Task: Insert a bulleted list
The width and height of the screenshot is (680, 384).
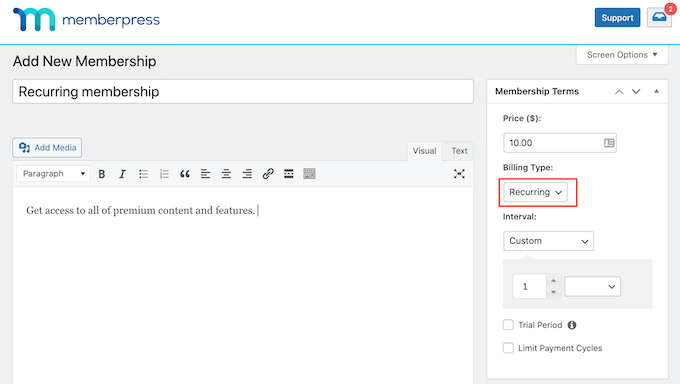Action: click(144, 174)
